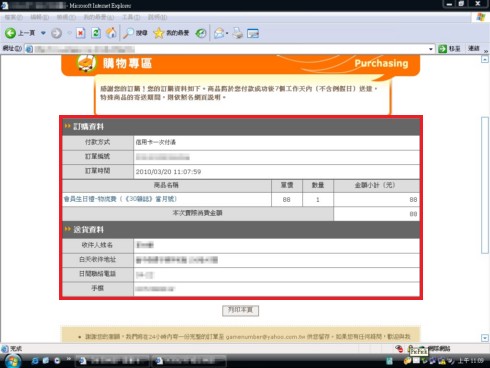Switch to first IE taskbar window button
Viewport: 490px width, 368px height.
113,361
